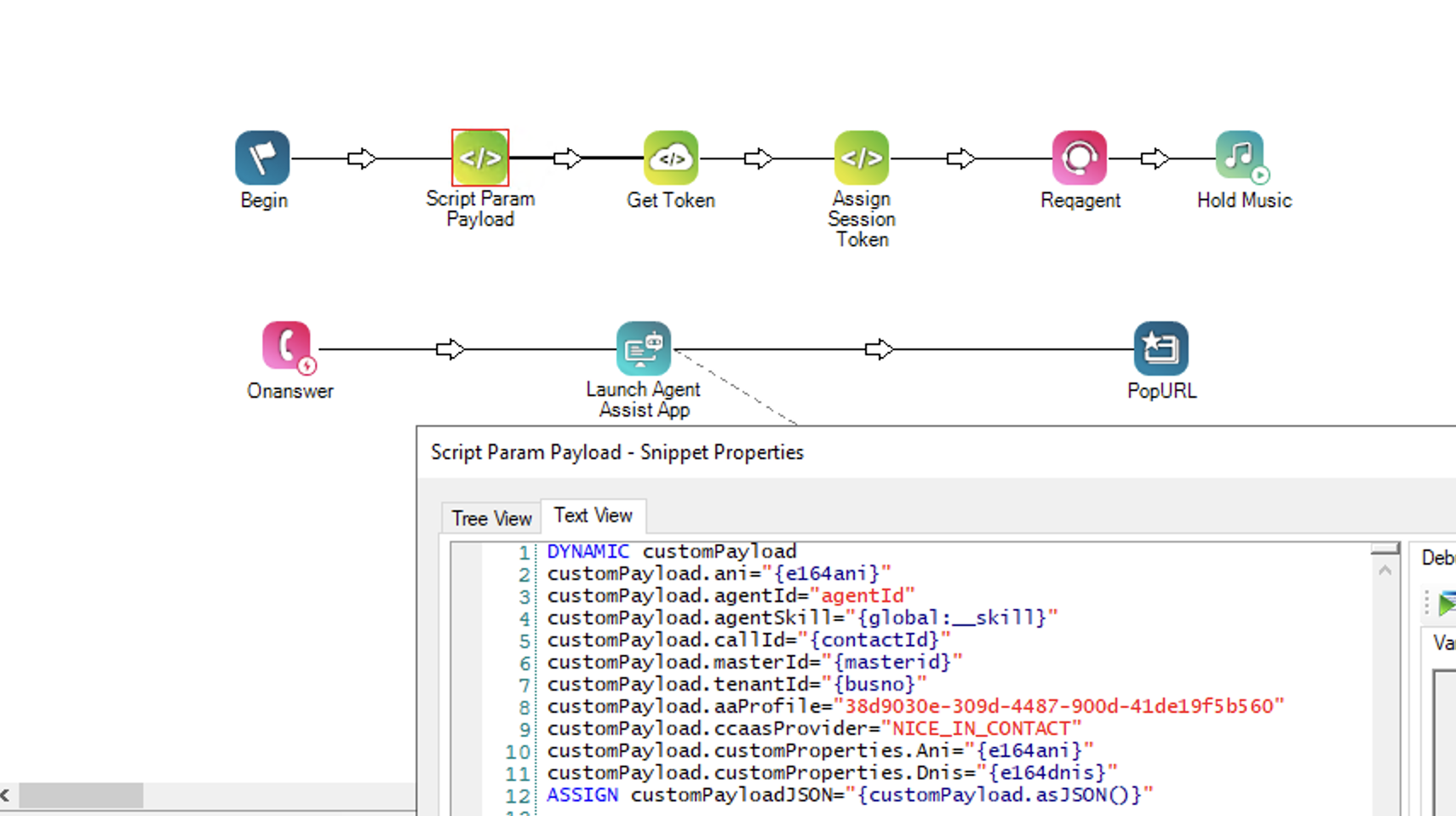Click the aaProfile GUID value in line 8
Screen dimensions: 1456x816
(x=1058, y=706)
